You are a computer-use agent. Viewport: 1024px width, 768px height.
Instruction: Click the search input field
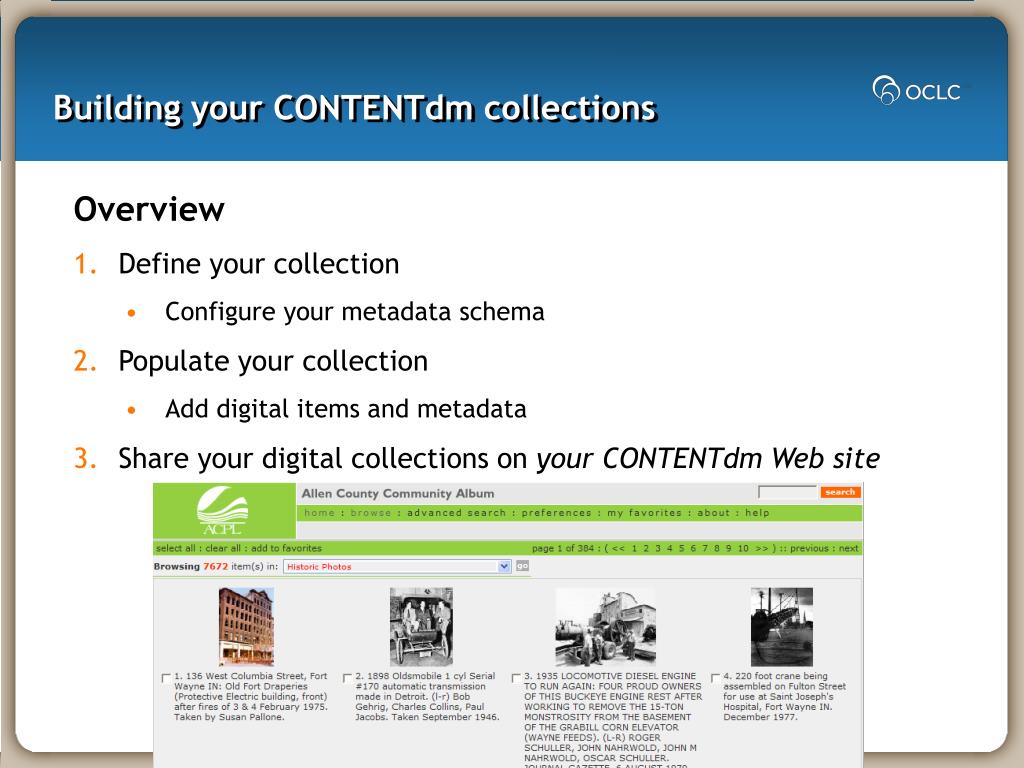click(x=787, y=491)
